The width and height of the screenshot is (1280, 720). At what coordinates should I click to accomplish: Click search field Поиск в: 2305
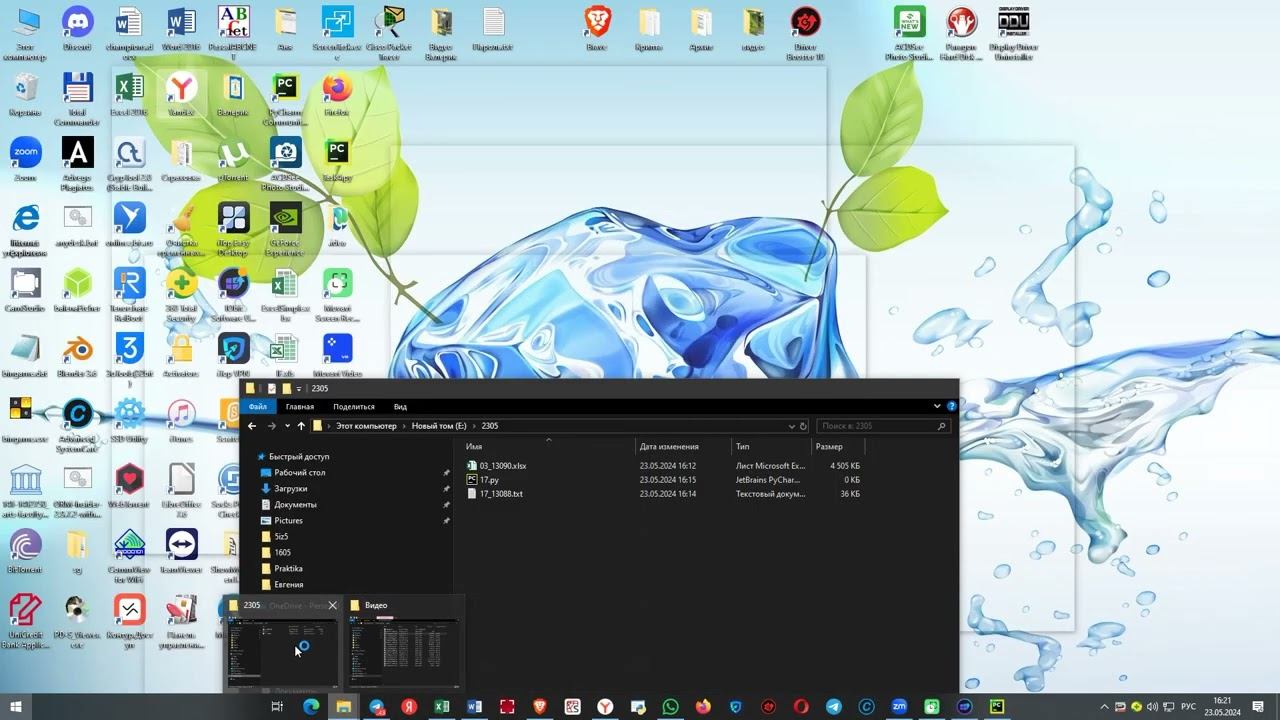883,426
